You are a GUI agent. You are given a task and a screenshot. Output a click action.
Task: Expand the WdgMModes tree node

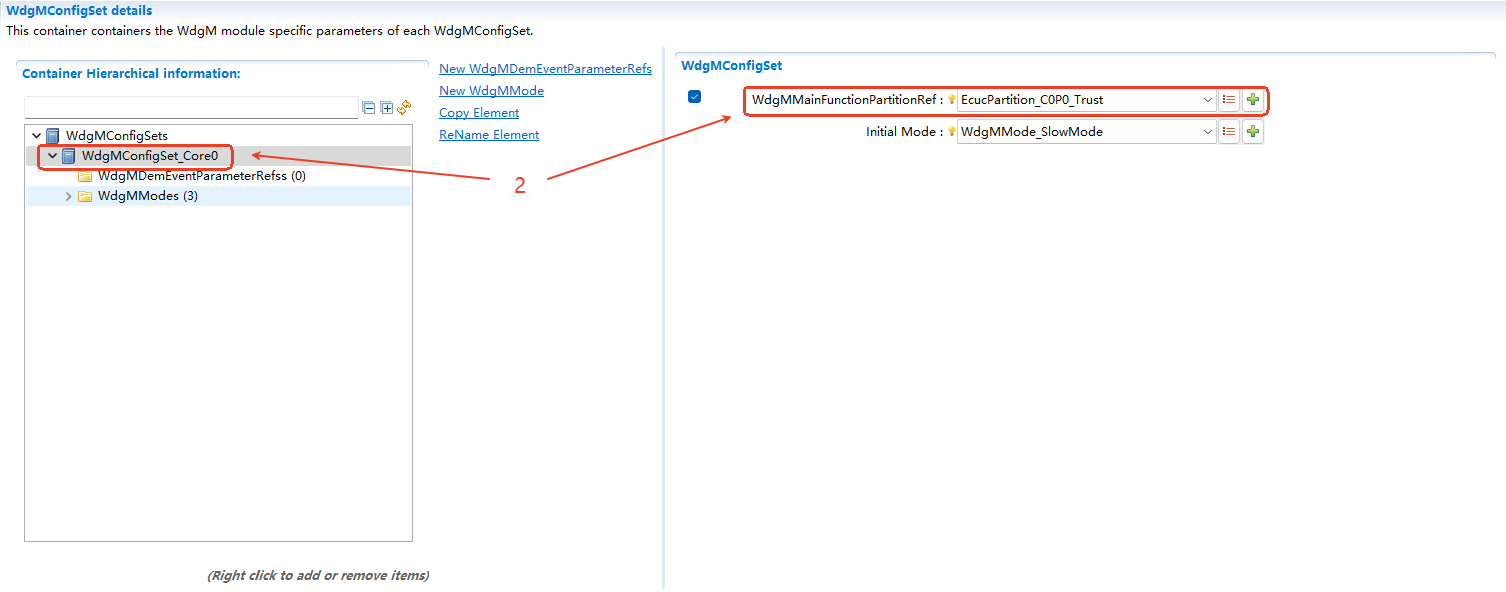[68, 195]
